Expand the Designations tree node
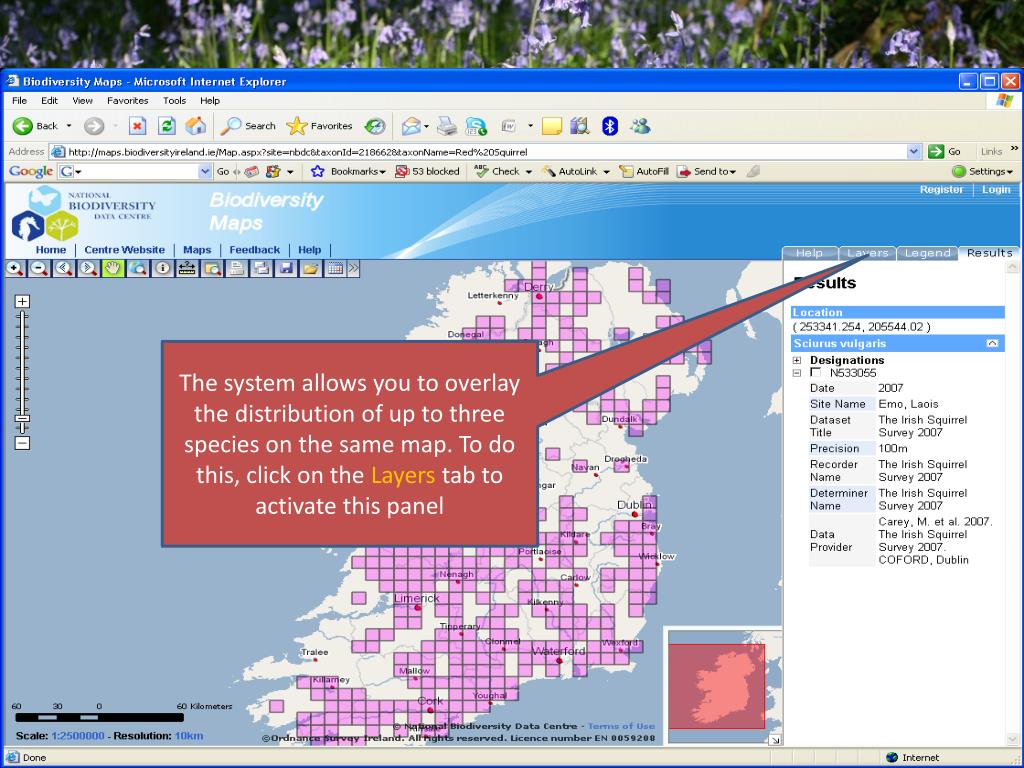This screenshot has height=768, width=1024. (x=797, y=360)
